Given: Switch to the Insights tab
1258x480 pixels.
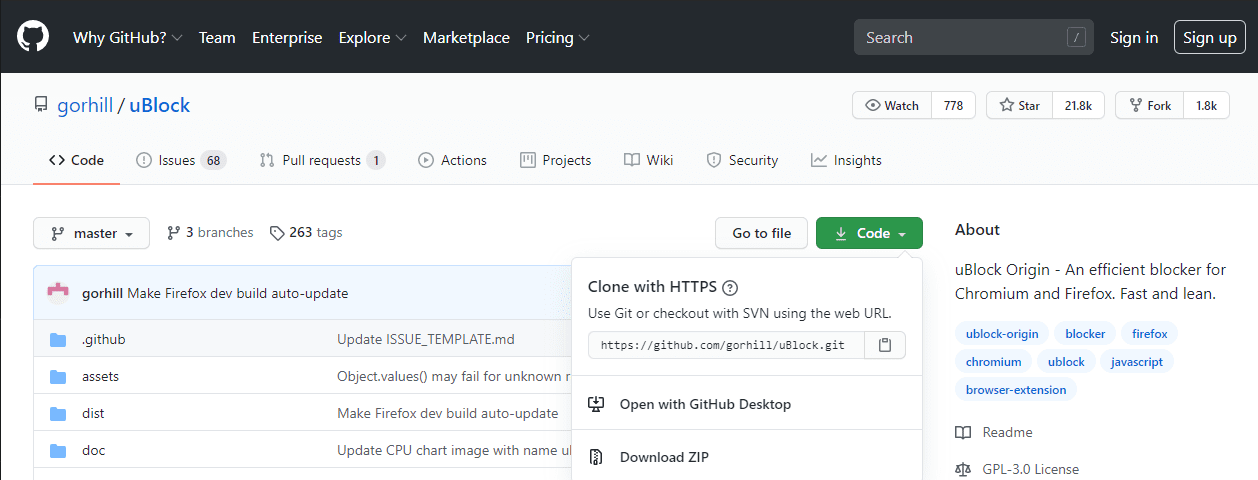Looking at the screenshot, I should click(846, 160).
